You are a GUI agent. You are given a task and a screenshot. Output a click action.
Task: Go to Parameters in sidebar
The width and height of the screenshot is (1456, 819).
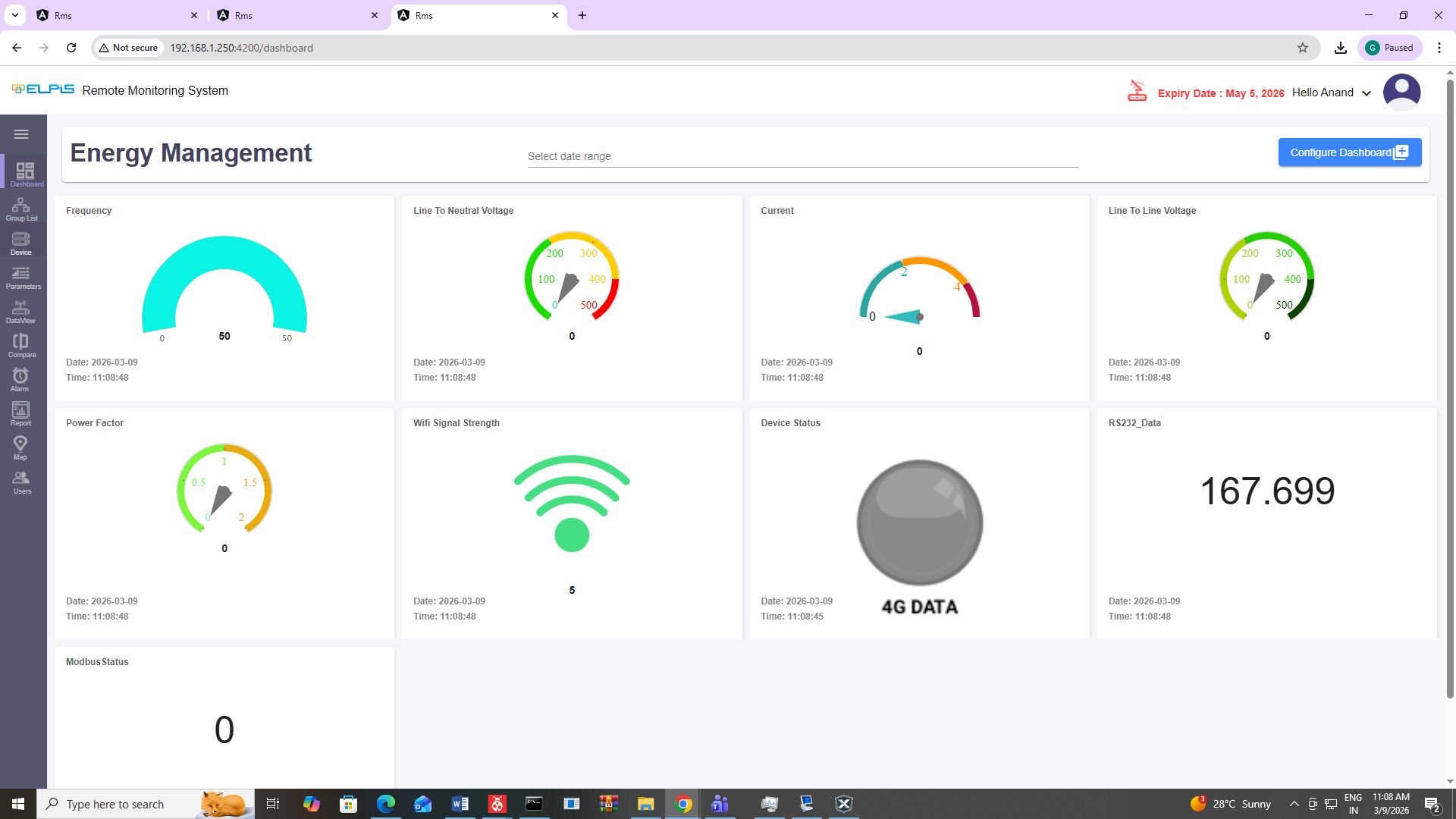point(21,278)
